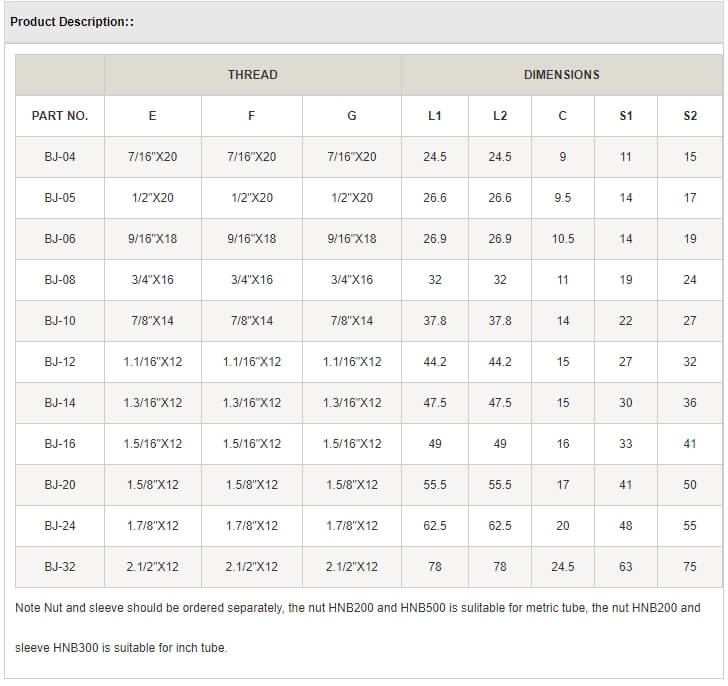The image size is (728, 686).
Task: Click the S2 value in the BJ-24 row
Action: pos(689,526)
